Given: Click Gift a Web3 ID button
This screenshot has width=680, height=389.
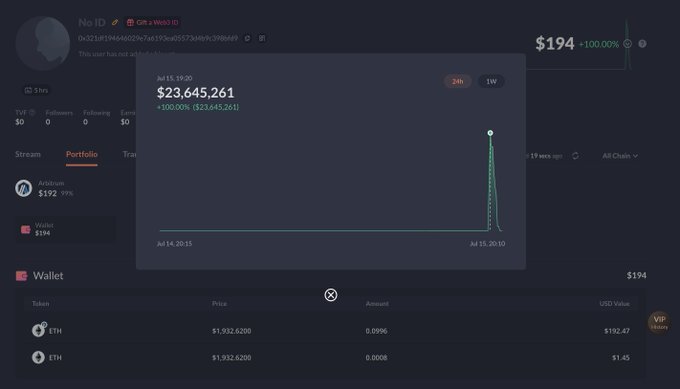Looking at the screenshot, I should pyautogui.click(x=153, y=22).
